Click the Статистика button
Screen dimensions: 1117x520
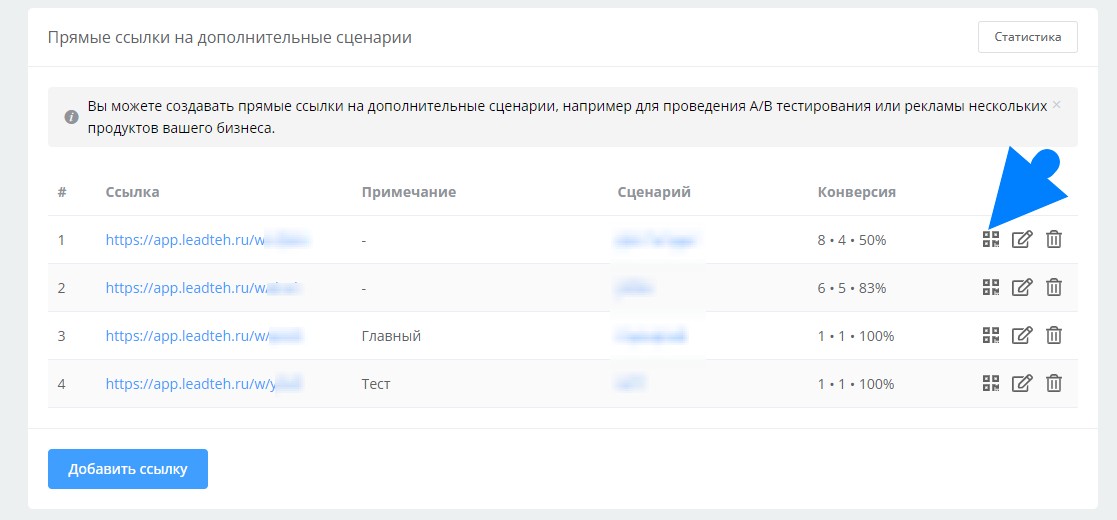click(1027, 37)
